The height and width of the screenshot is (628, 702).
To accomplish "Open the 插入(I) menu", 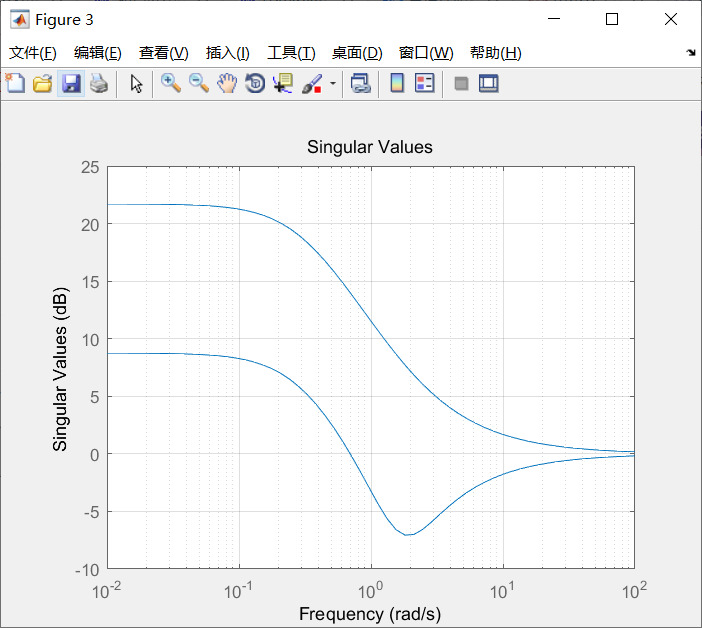I will 227,53.
